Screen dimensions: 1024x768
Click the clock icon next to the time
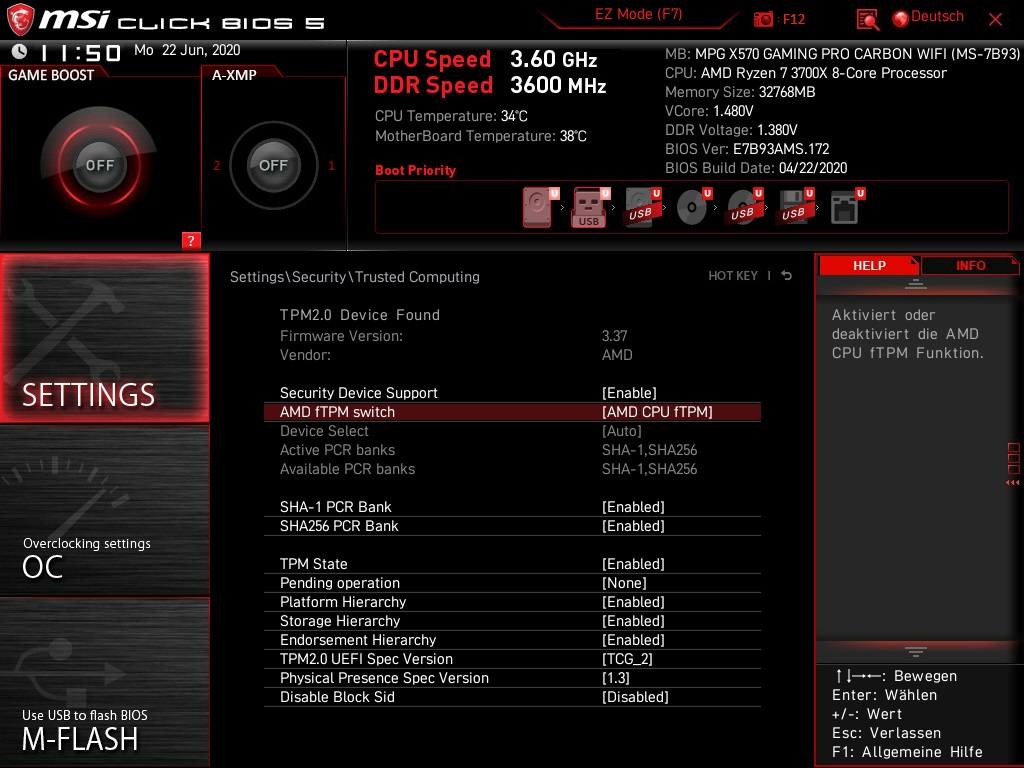tap(20, 51)
